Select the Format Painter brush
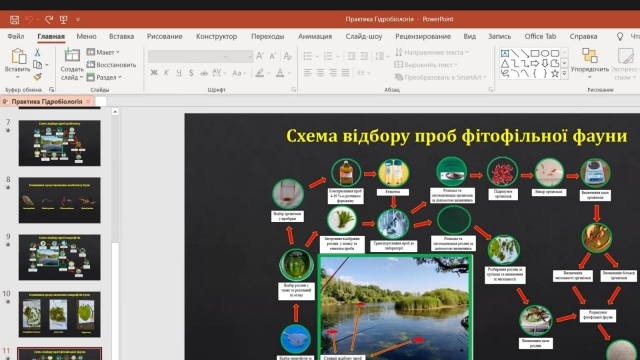Image resolution: width=640 pixels, height=360 pixels. pos(38,77)
